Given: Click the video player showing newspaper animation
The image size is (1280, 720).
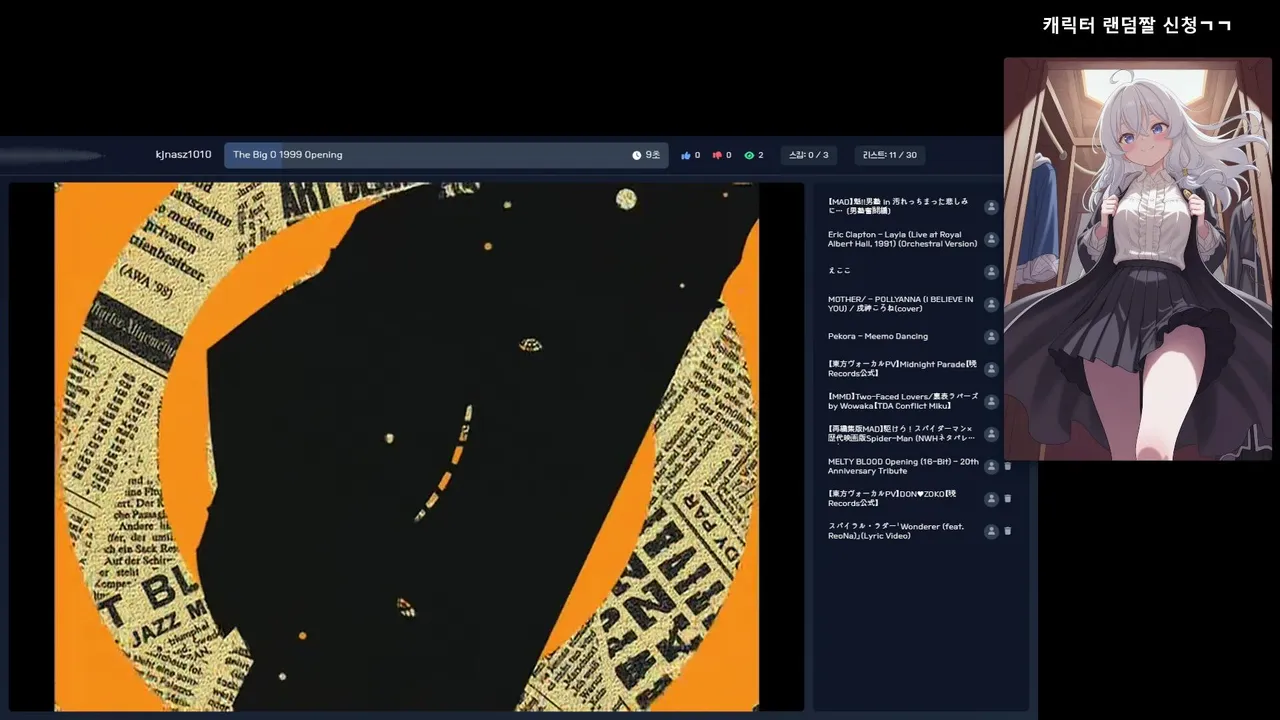Looking at the screenshot, I should tap(406, 446).
